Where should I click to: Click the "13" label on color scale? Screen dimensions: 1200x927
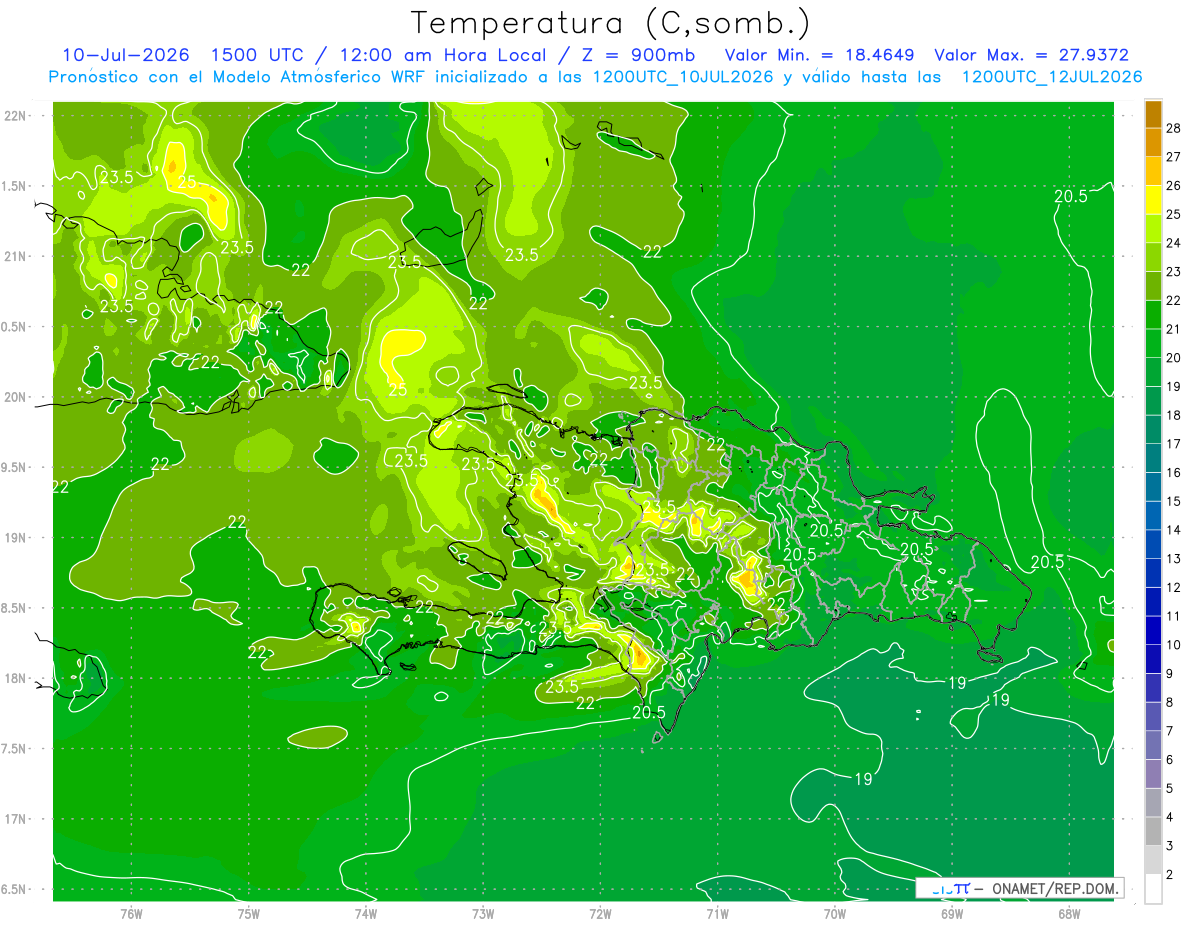point(1175,558)
